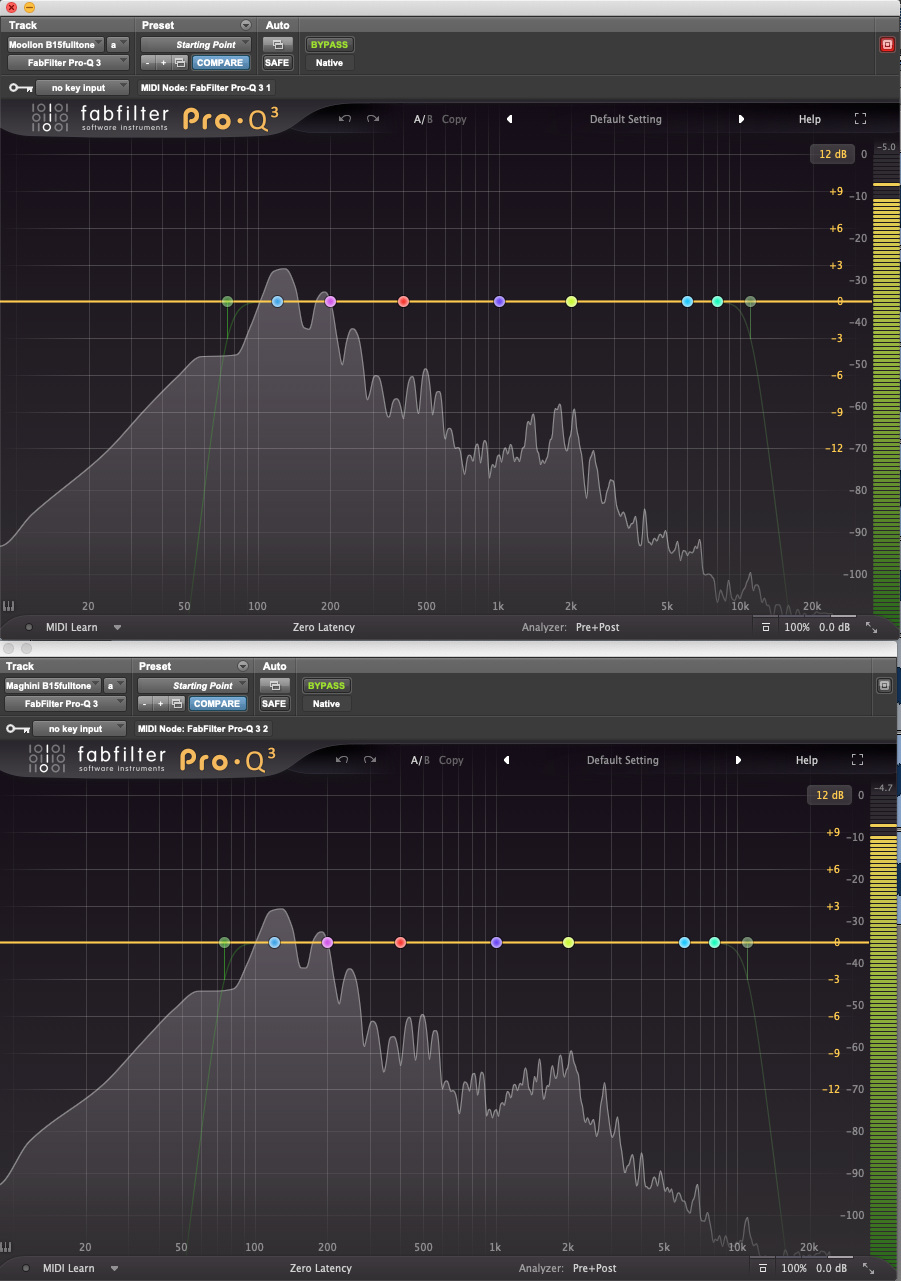Open Mooilon B15fulltone track selector

tap(55, 44)
